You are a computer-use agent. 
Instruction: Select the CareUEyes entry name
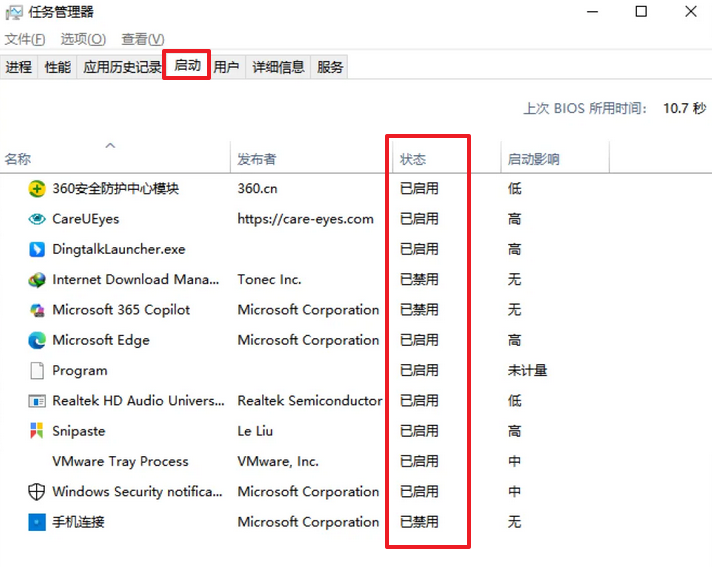pos(86,219)
